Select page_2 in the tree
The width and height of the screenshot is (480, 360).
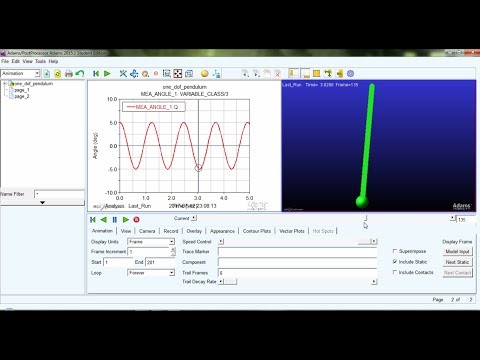click(22, 96)
